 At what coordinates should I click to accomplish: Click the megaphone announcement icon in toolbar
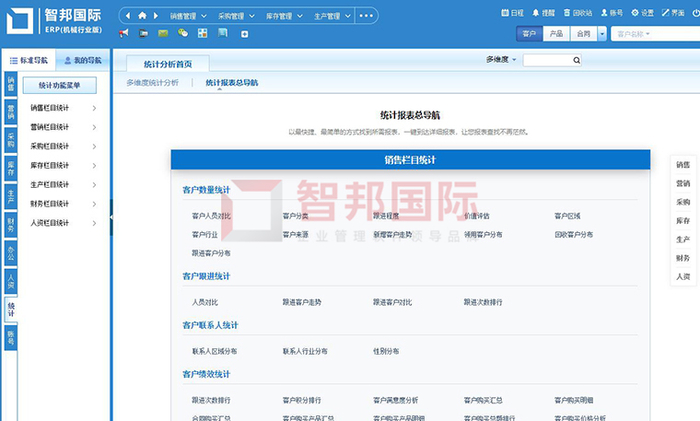(124, 34)
